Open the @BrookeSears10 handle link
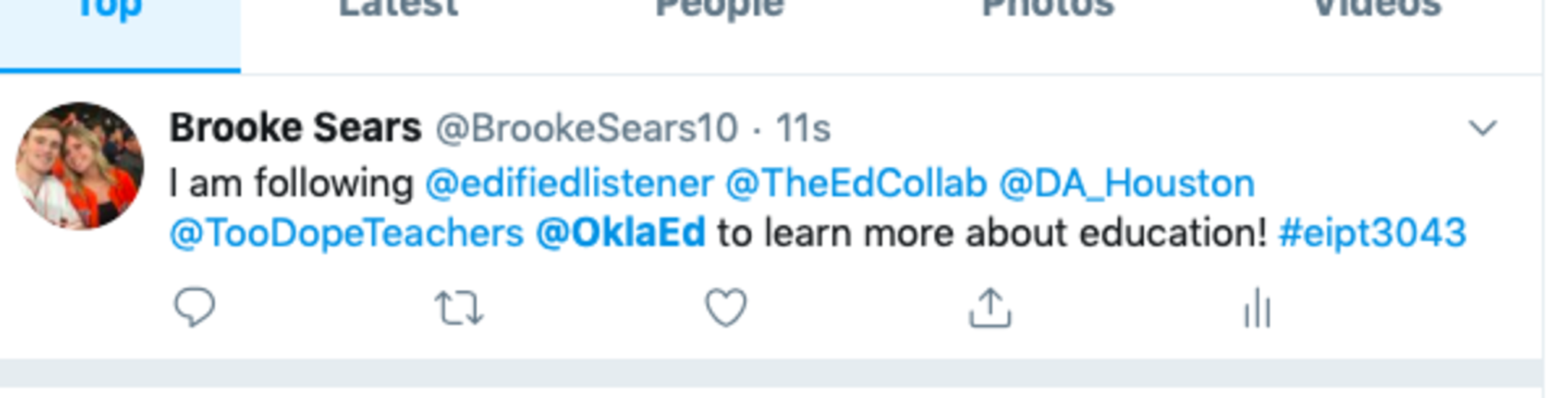Image resolution: width=1568 pixels, height=398 pixels. [586, 129]
